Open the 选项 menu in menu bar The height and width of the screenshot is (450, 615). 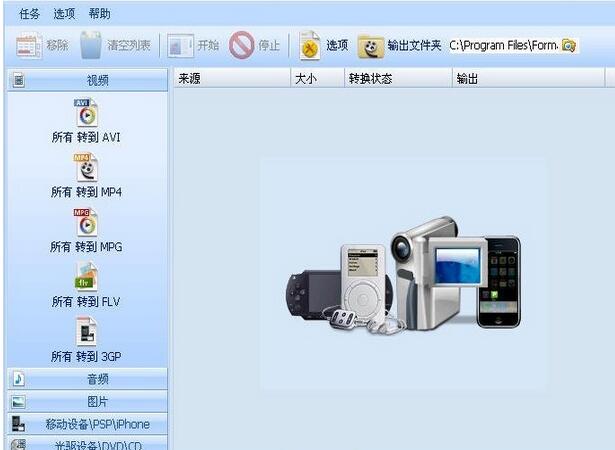coord(64,14)
